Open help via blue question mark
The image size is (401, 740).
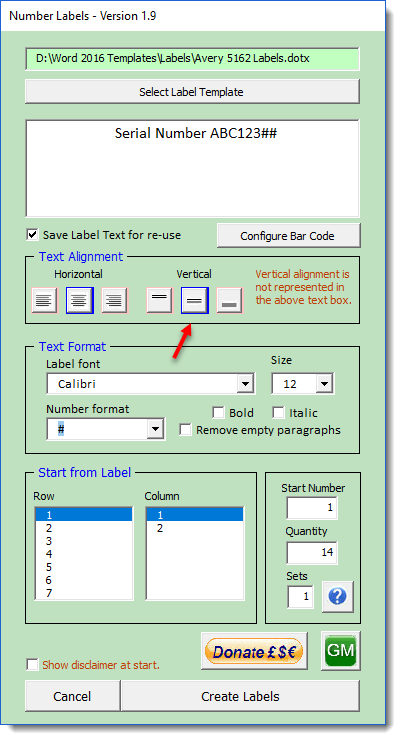[x=337, y=597]
